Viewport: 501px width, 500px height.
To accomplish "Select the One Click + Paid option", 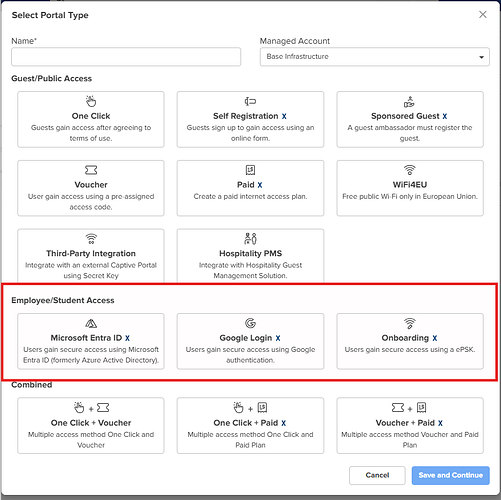I will (x=250, y=425).
